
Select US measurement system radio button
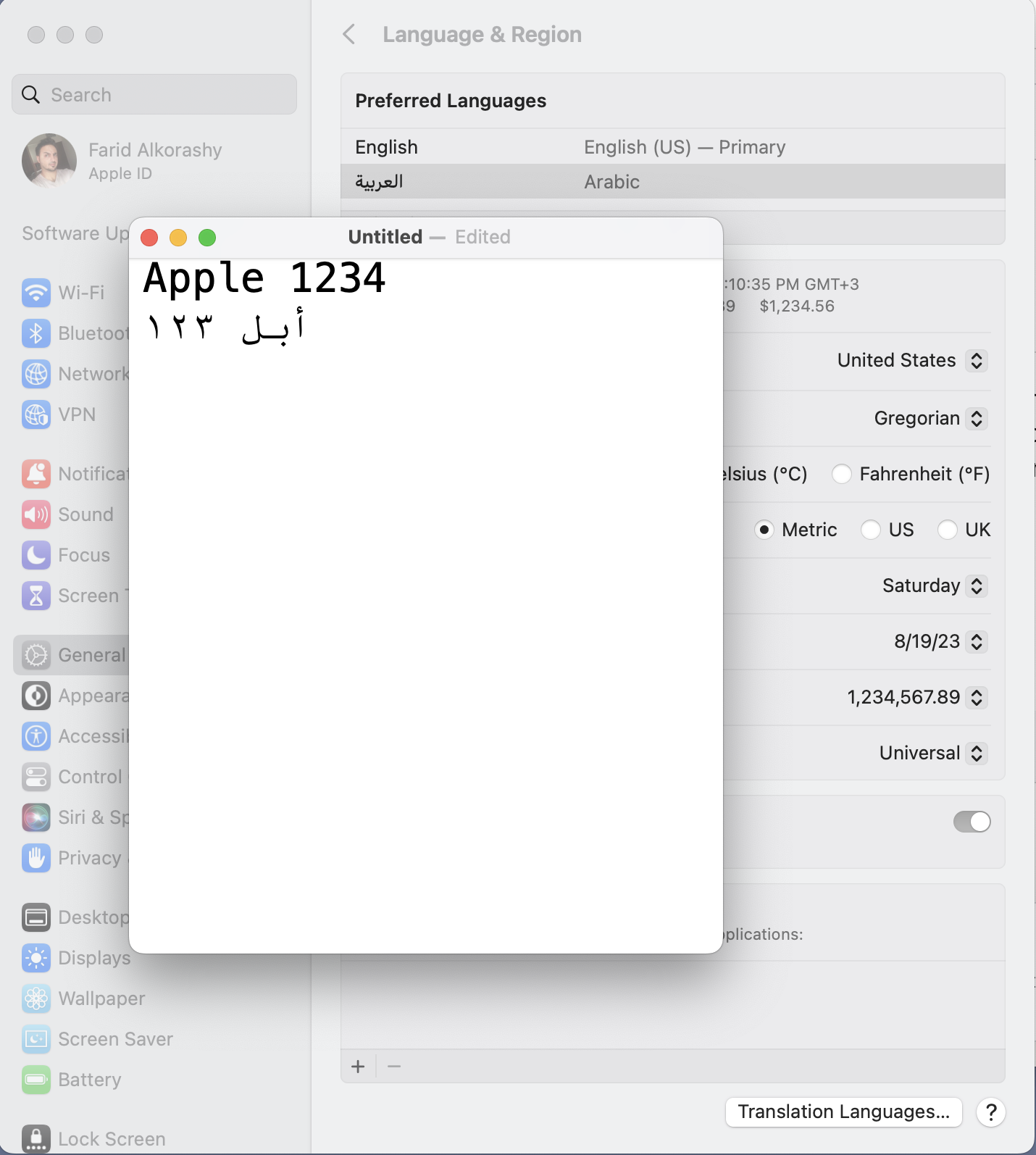(x=870, y=530)
